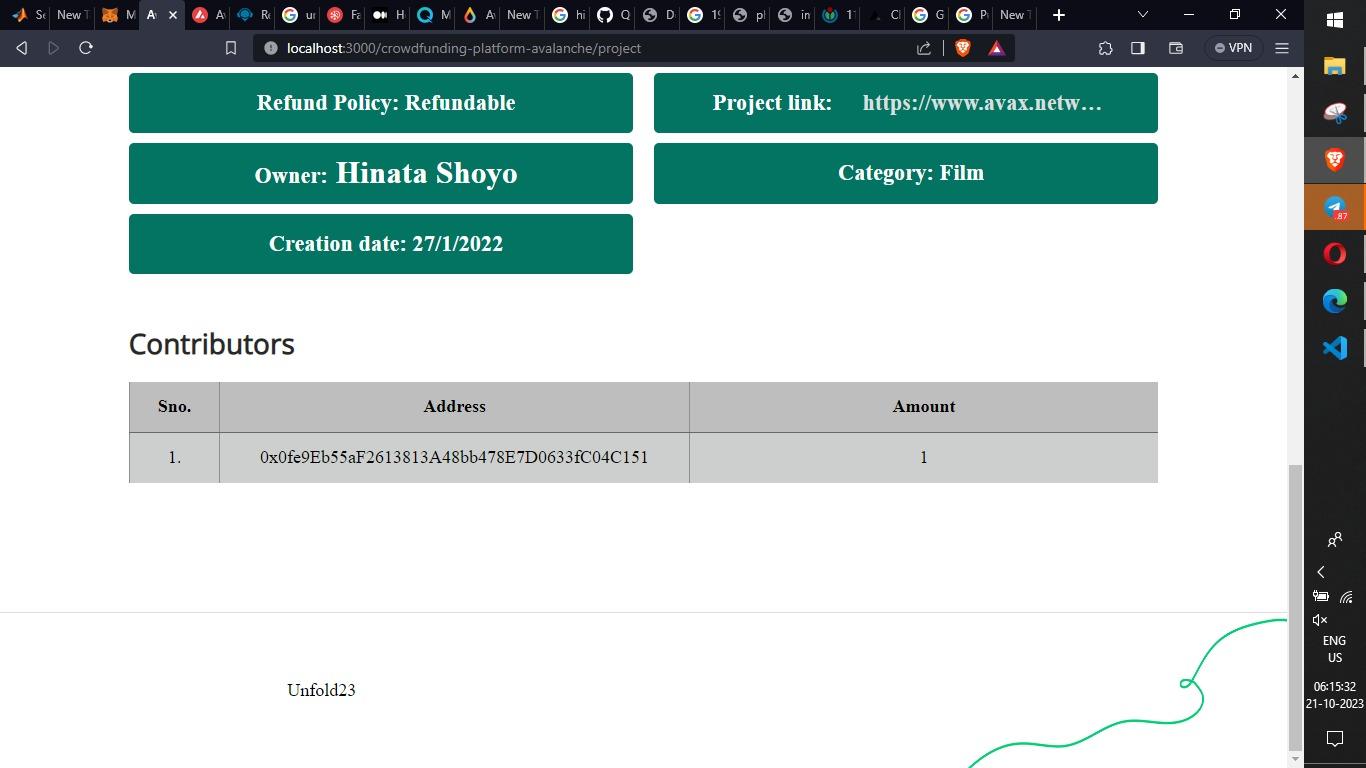Open the Brave main menu
Viewport: 1366px width, 768px height.
click(1282, 48)
